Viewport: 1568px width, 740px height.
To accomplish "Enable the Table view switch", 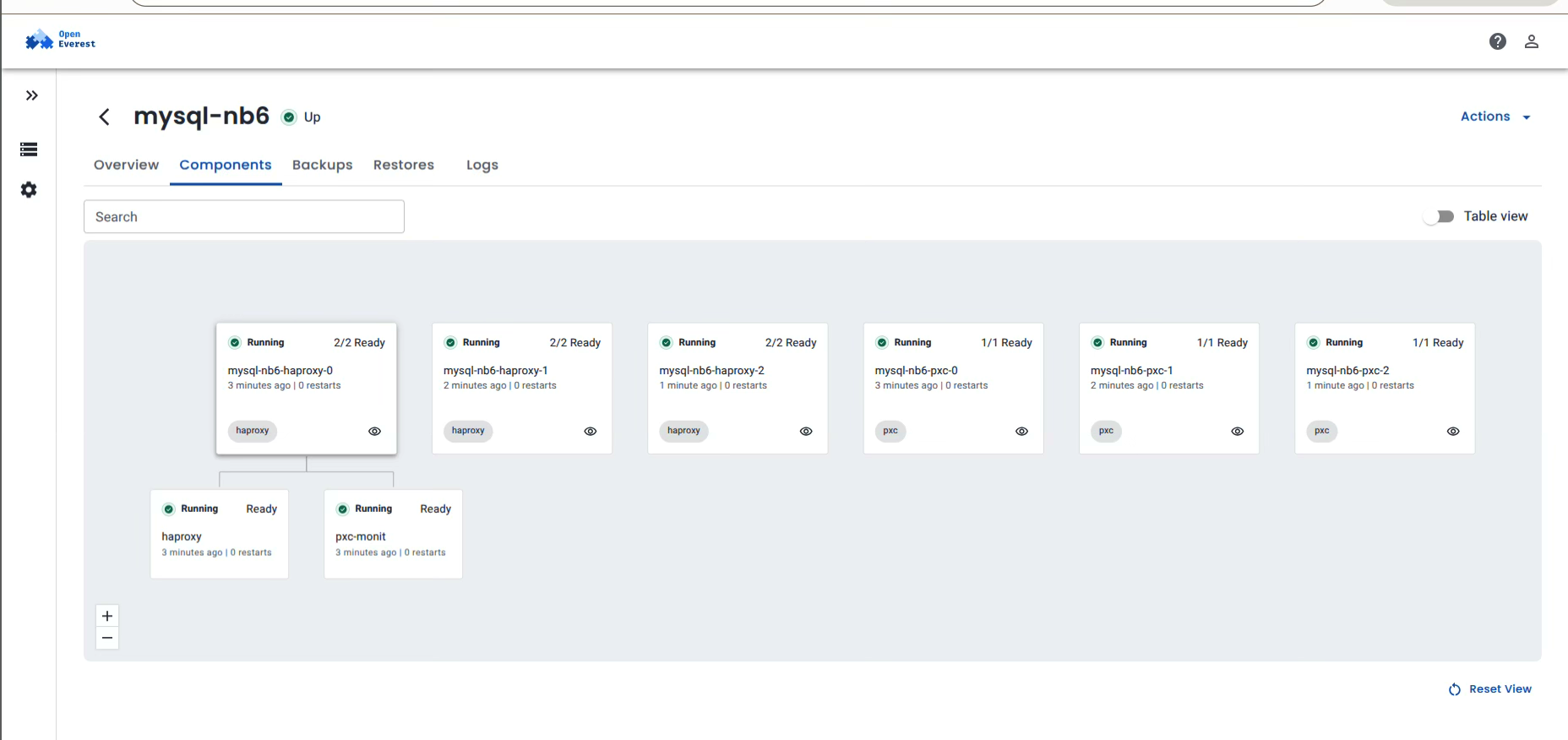I will [1438, 216].
